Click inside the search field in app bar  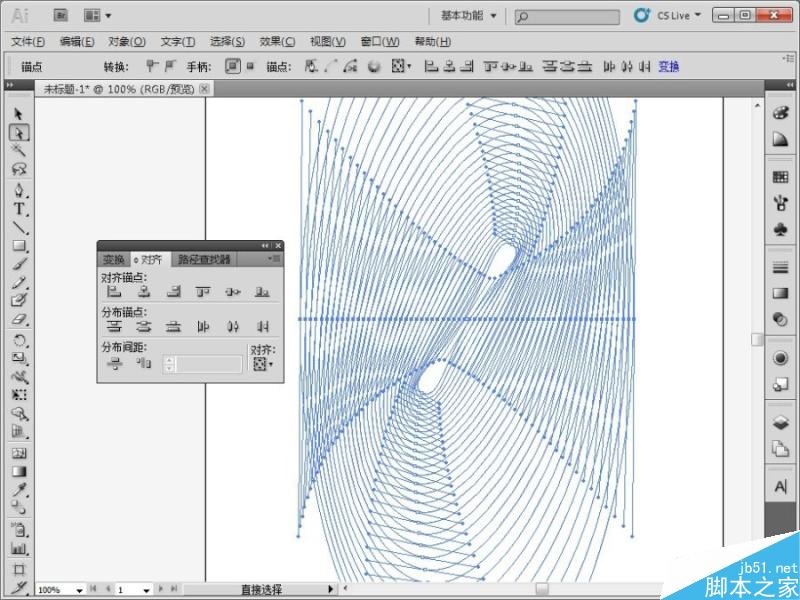[565, 15]
